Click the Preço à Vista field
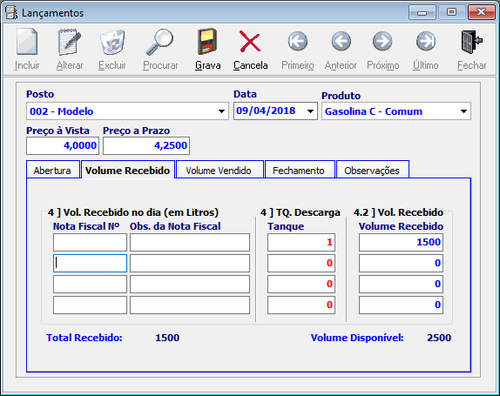The width and height of the screenshot is (500, 396). point(62,146)
